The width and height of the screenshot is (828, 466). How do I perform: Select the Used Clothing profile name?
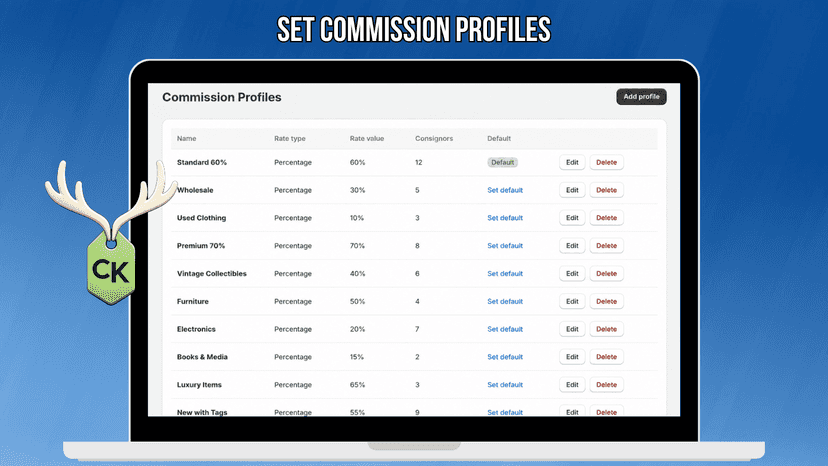pyautogui.click(x=201, y=218)
